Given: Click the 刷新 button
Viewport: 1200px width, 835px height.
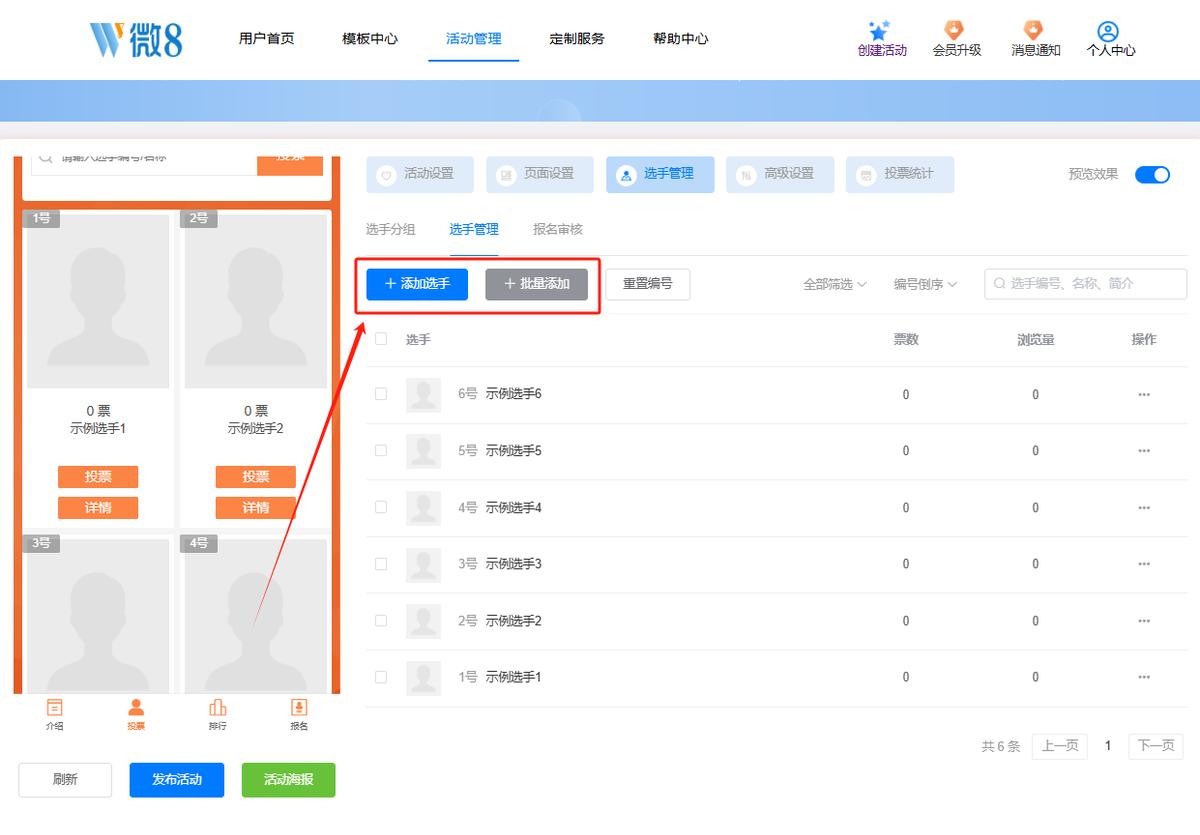Looking at the screenshot, I should click(x=65, y=780).
